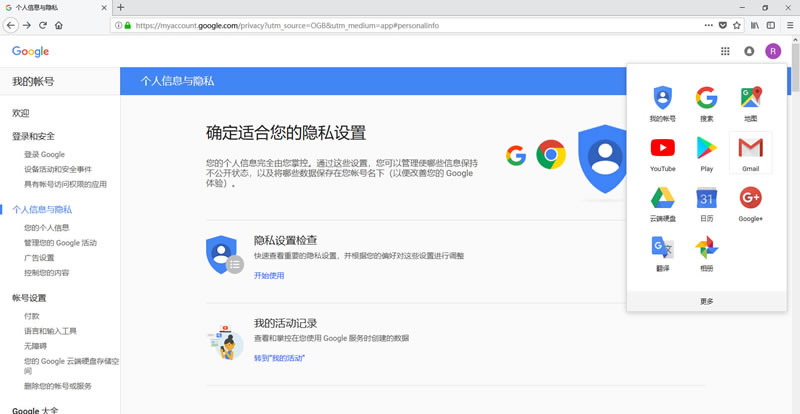Go forward to next page
800x414 pixels.
tap(27, 25)
